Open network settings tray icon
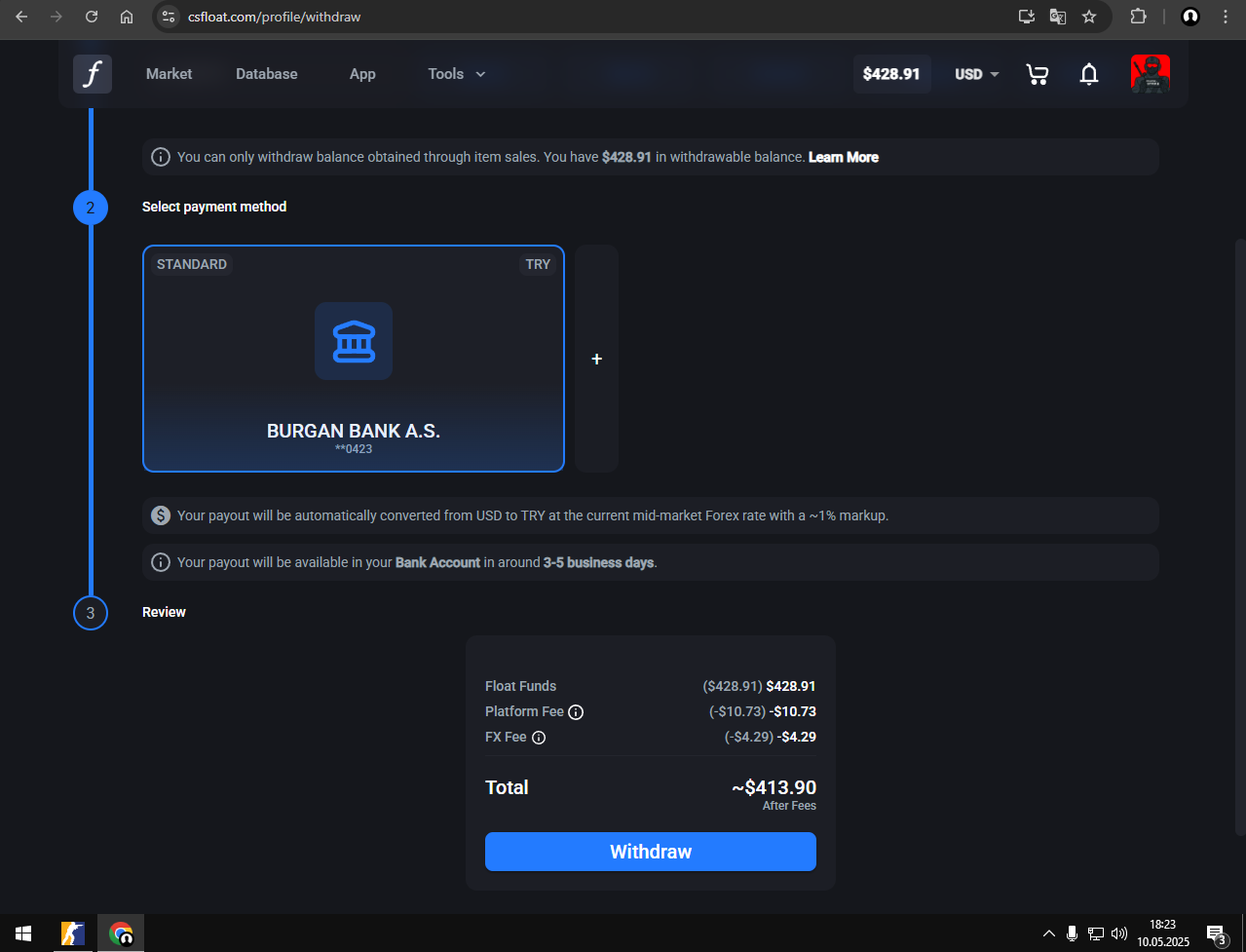The image size is (1246, 952). pos(1096,933)
